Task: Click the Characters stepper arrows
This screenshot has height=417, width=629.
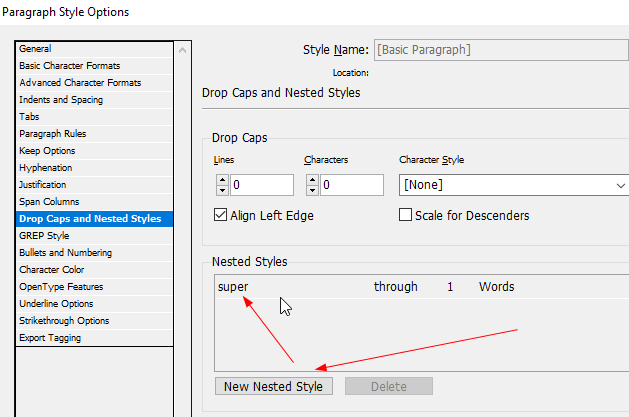Action: tap(311, 185)
